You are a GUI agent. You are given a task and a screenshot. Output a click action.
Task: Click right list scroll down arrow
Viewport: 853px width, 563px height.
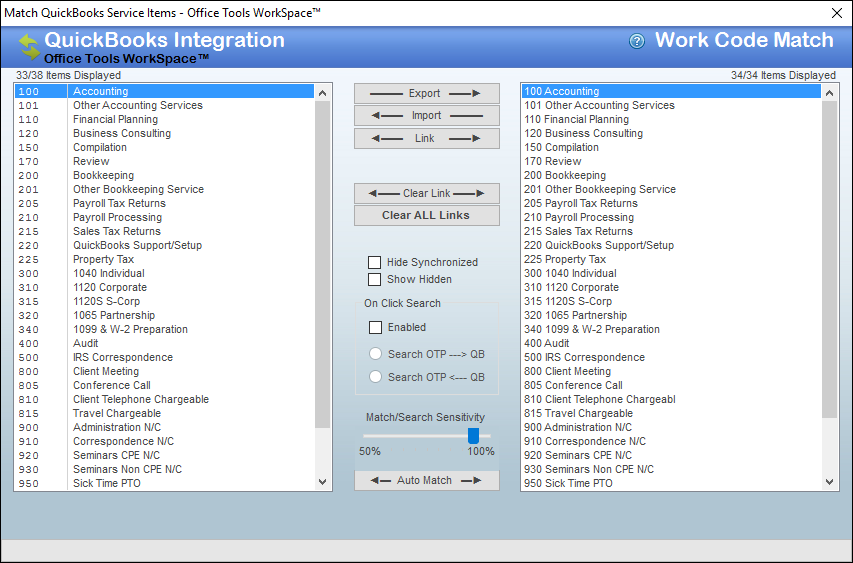tap(830, 481)
